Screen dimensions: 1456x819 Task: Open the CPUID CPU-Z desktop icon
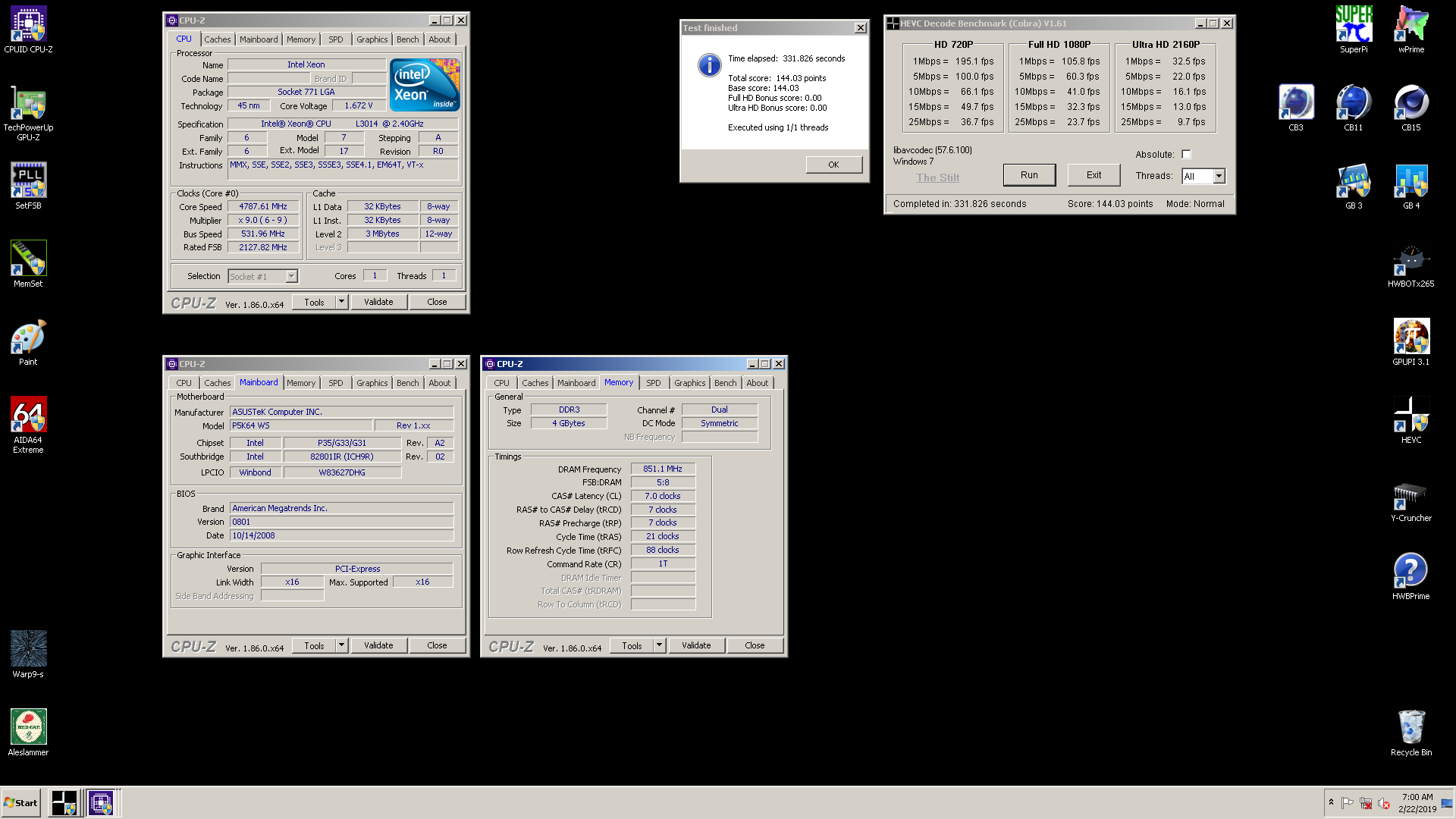[28, 30]
